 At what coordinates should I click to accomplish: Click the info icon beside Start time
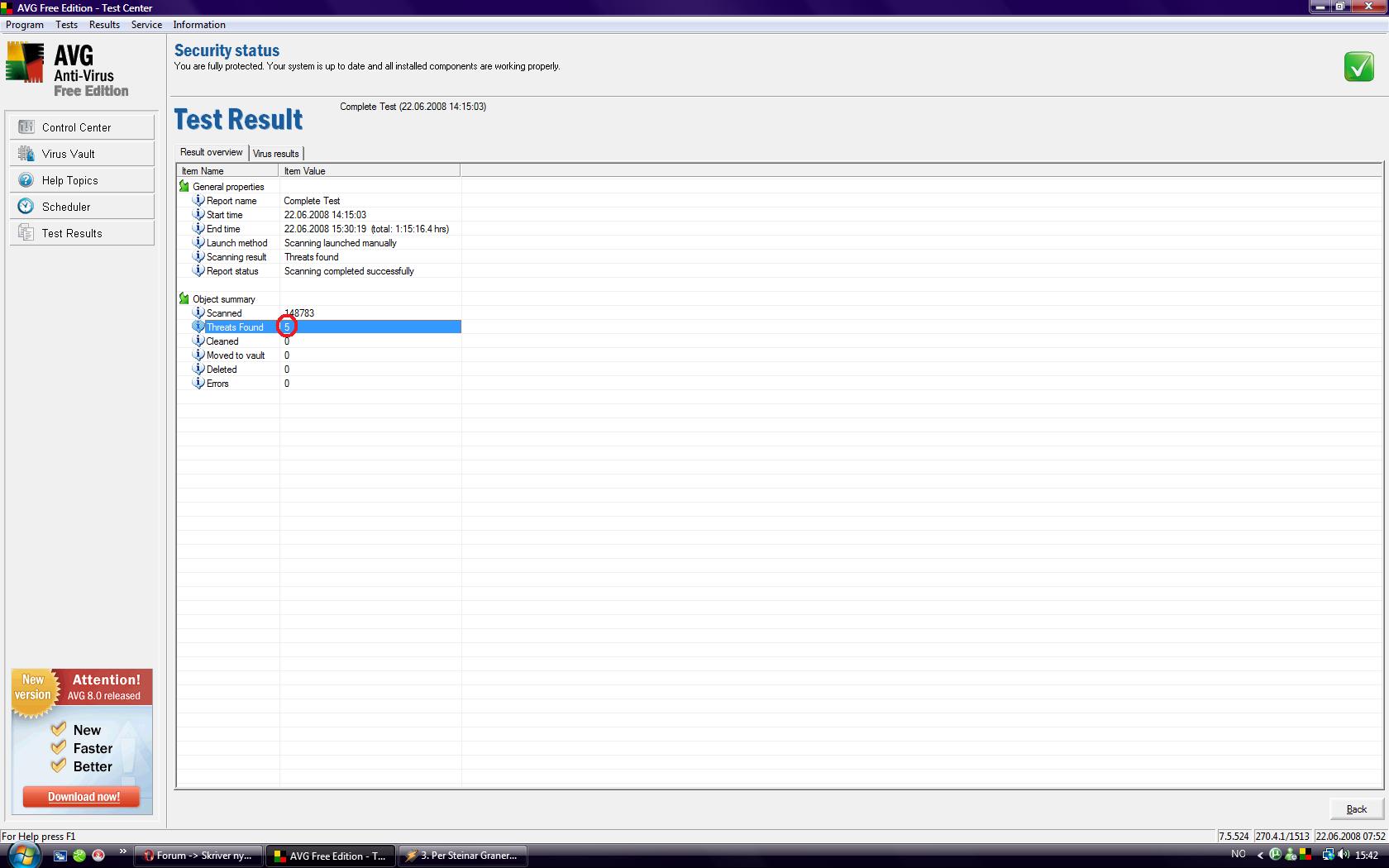pyautogui.click(x=198, y=214)
